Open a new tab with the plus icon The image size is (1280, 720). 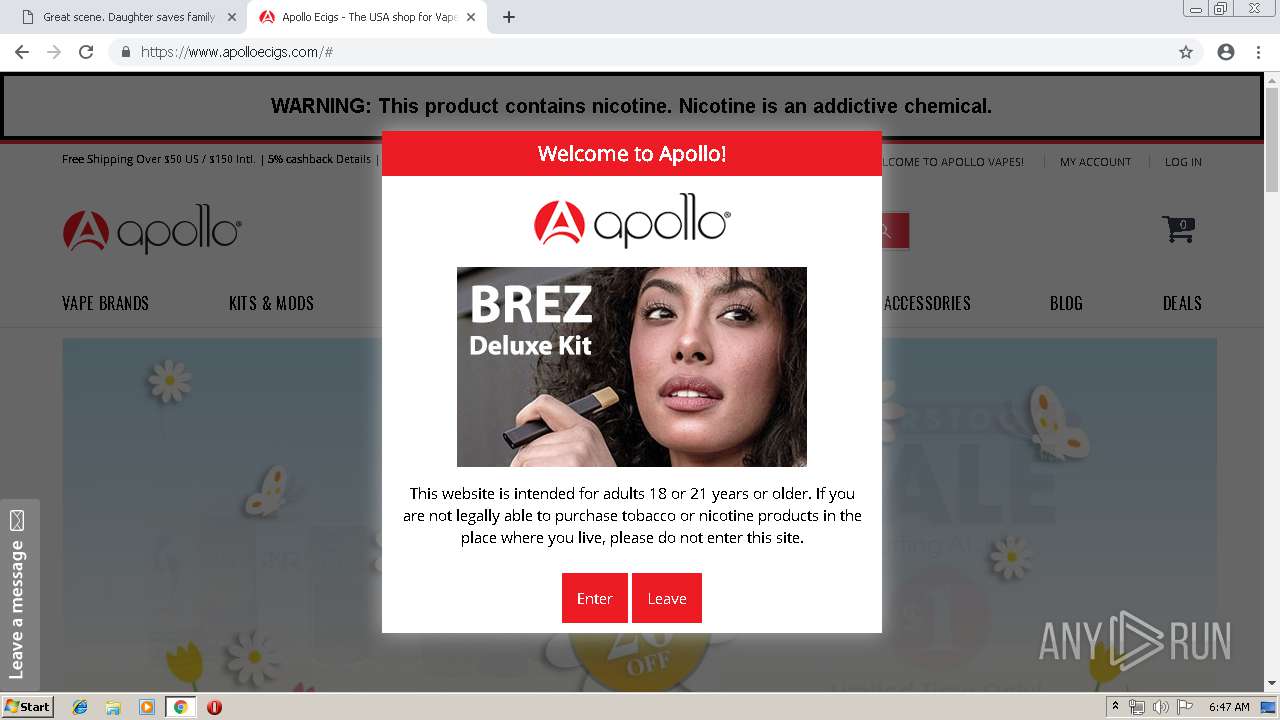[508, 17]
